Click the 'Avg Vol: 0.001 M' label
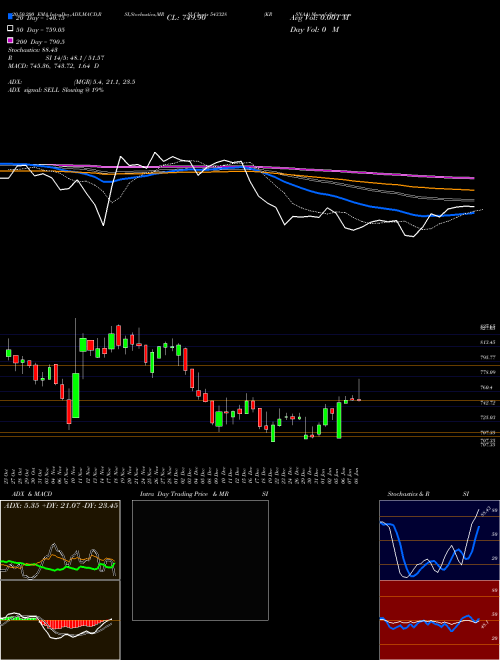Viewport: 500px width, 660px height. click(320, 18)
